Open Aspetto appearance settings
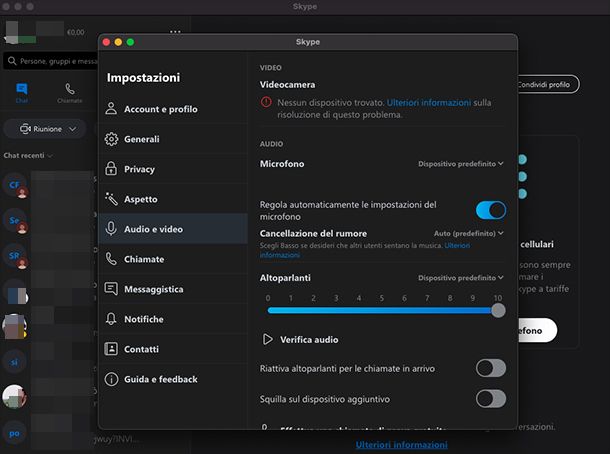The height and width of the screenshot is (454, 610). 173,199
